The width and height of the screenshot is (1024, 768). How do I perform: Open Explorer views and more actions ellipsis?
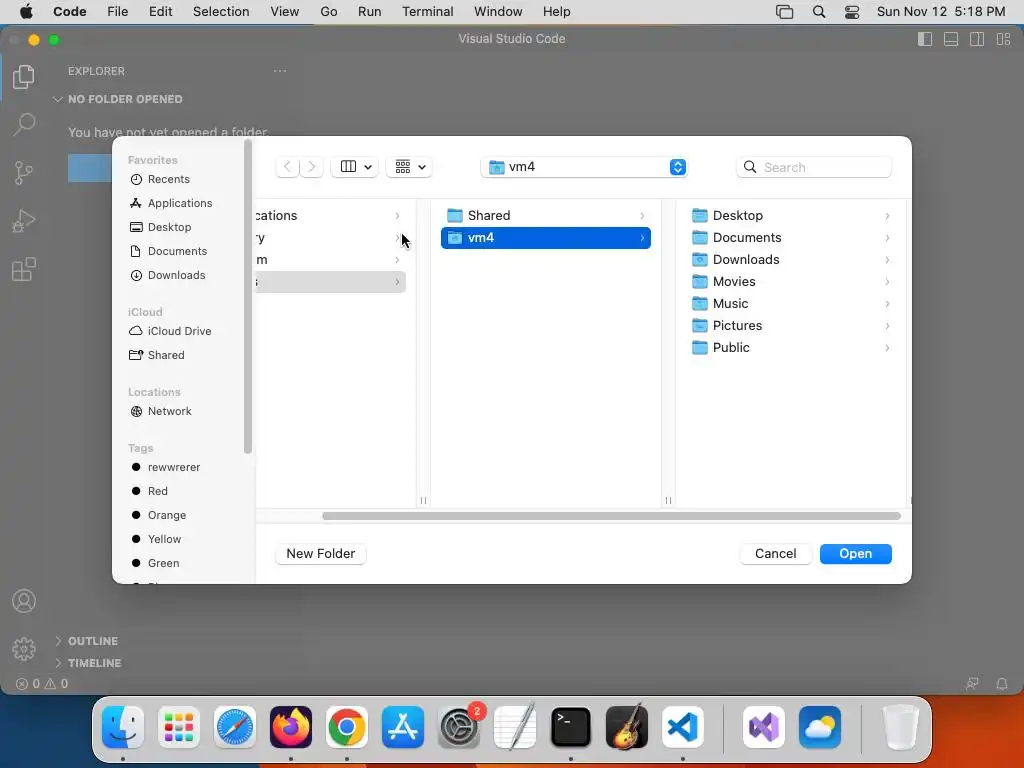point(280,71)
